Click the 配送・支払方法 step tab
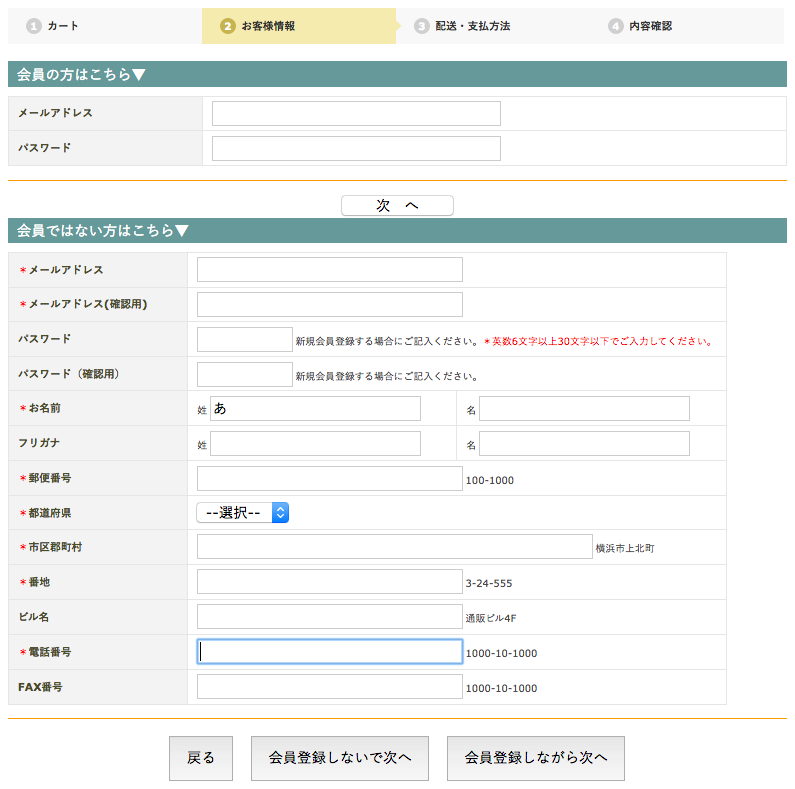 tap(472, 26)
